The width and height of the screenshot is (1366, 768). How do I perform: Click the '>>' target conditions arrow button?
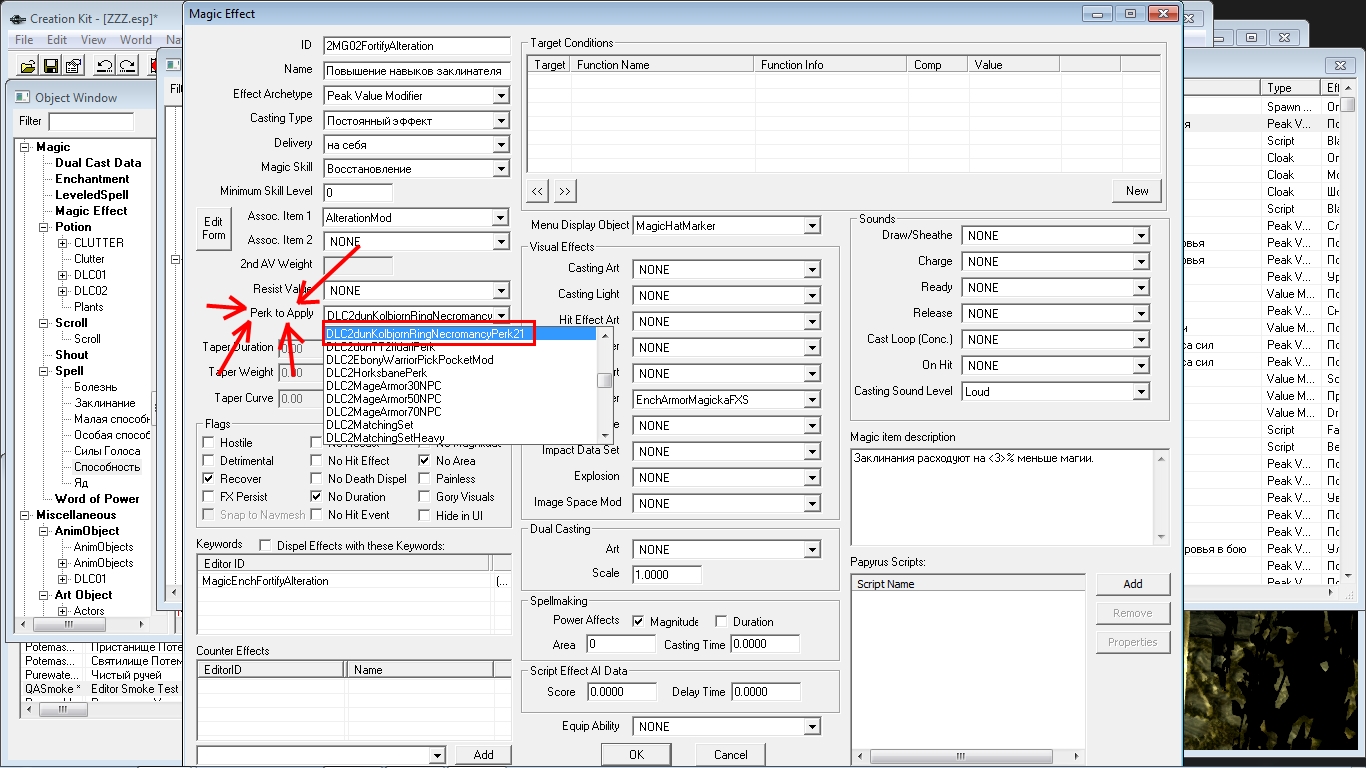point(565,191)
